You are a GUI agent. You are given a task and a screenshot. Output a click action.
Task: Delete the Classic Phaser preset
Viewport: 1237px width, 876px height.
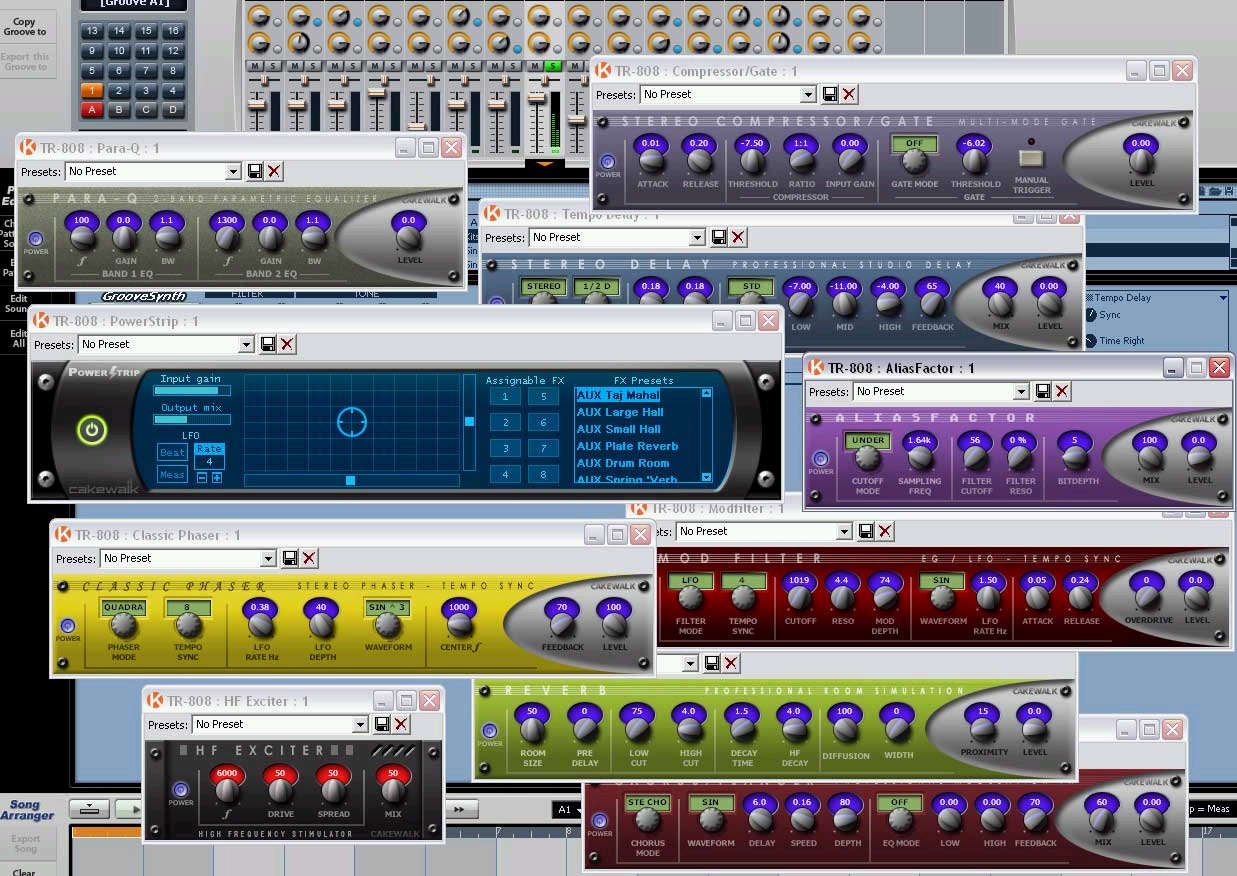coord(310,558)
